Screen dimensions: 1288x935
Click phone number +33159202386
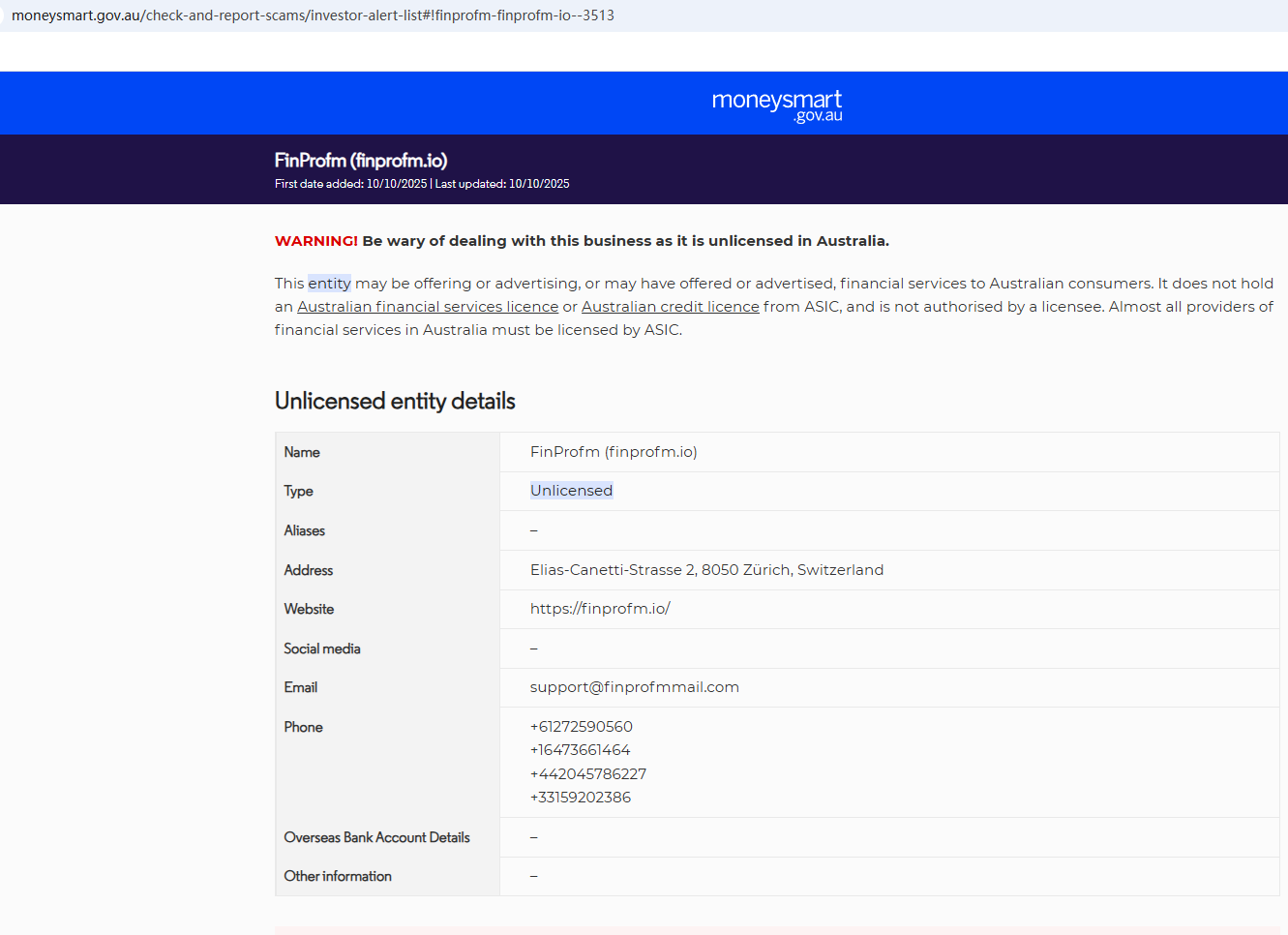[581, 798]
